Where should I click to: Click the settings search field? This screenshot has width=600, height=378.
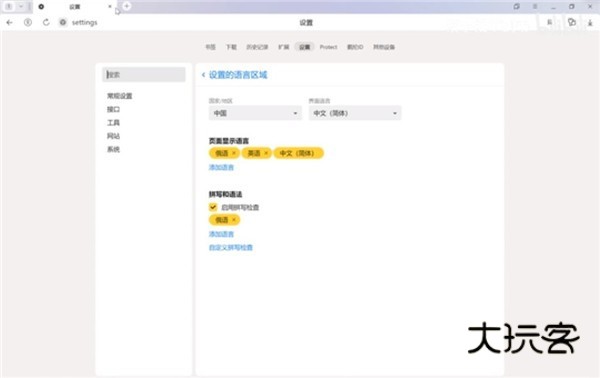tap(144, 75)
